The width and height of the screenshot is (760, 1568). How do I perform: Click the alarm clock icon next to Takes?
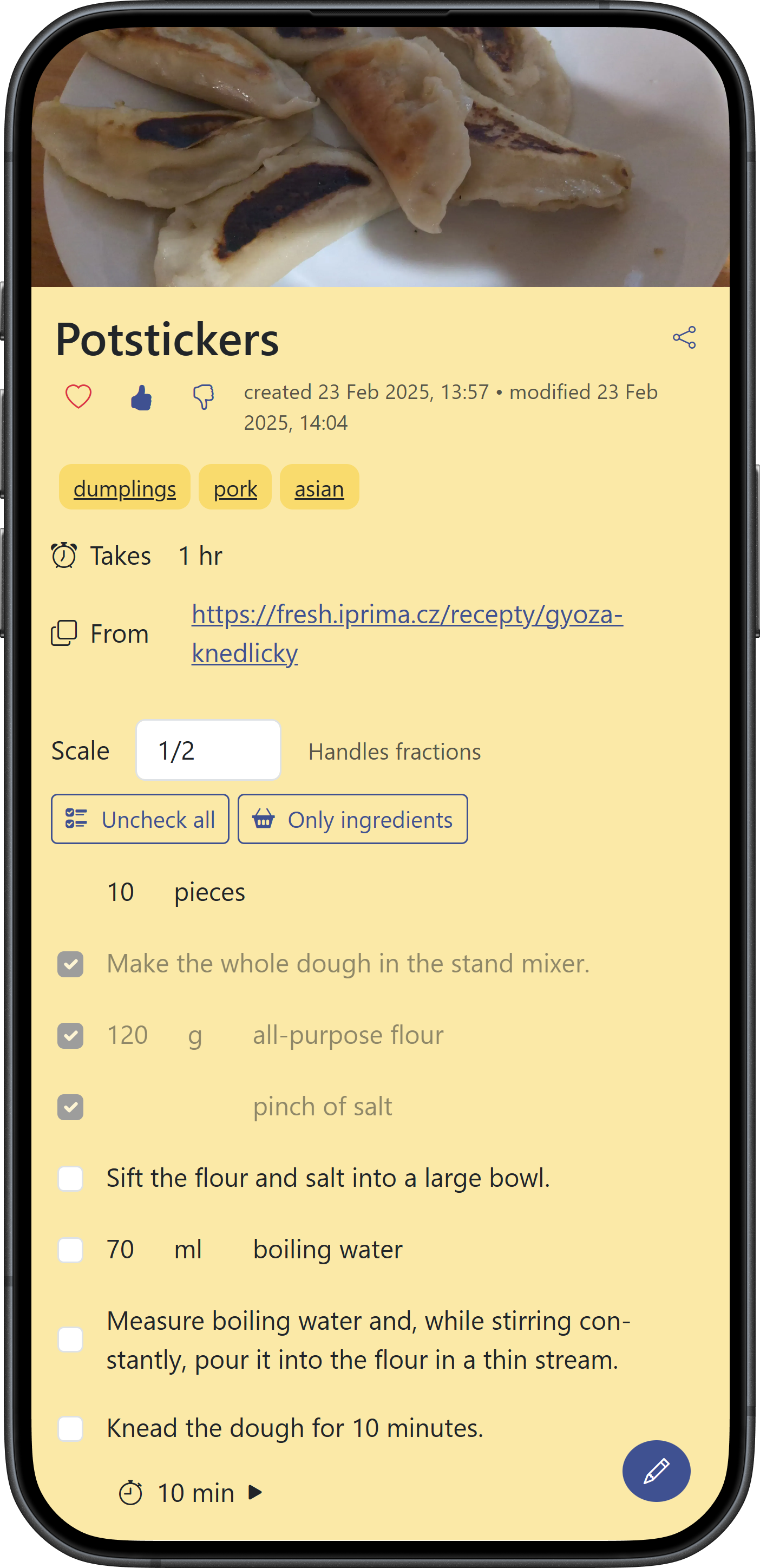(63, 554)
